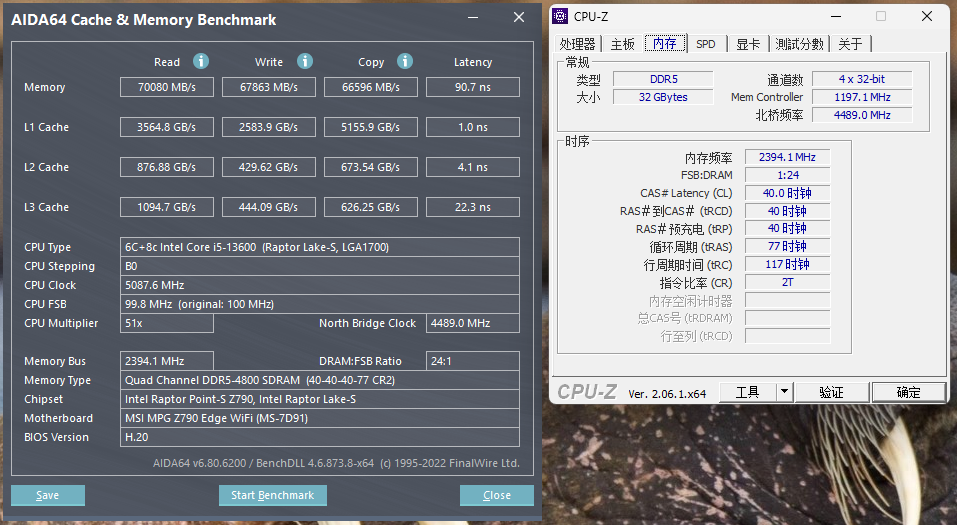Click the Close button in AIDA64
The width and height of the screenshot is (957, 525).
(497, 495)
